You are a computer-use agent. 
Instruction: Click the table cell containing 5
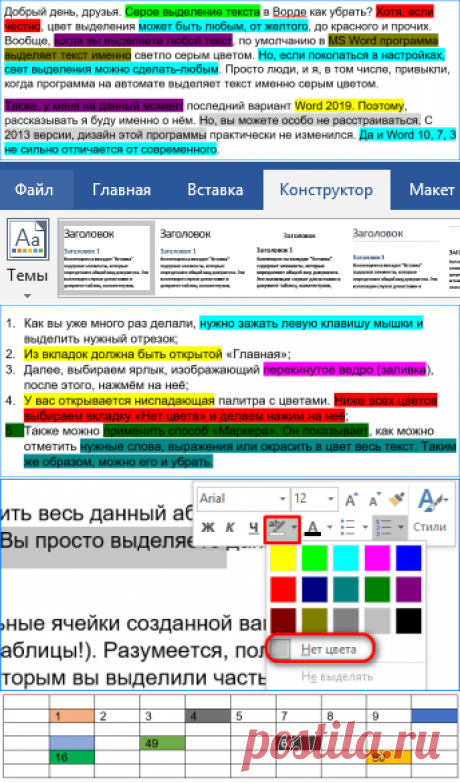point(253,716)
